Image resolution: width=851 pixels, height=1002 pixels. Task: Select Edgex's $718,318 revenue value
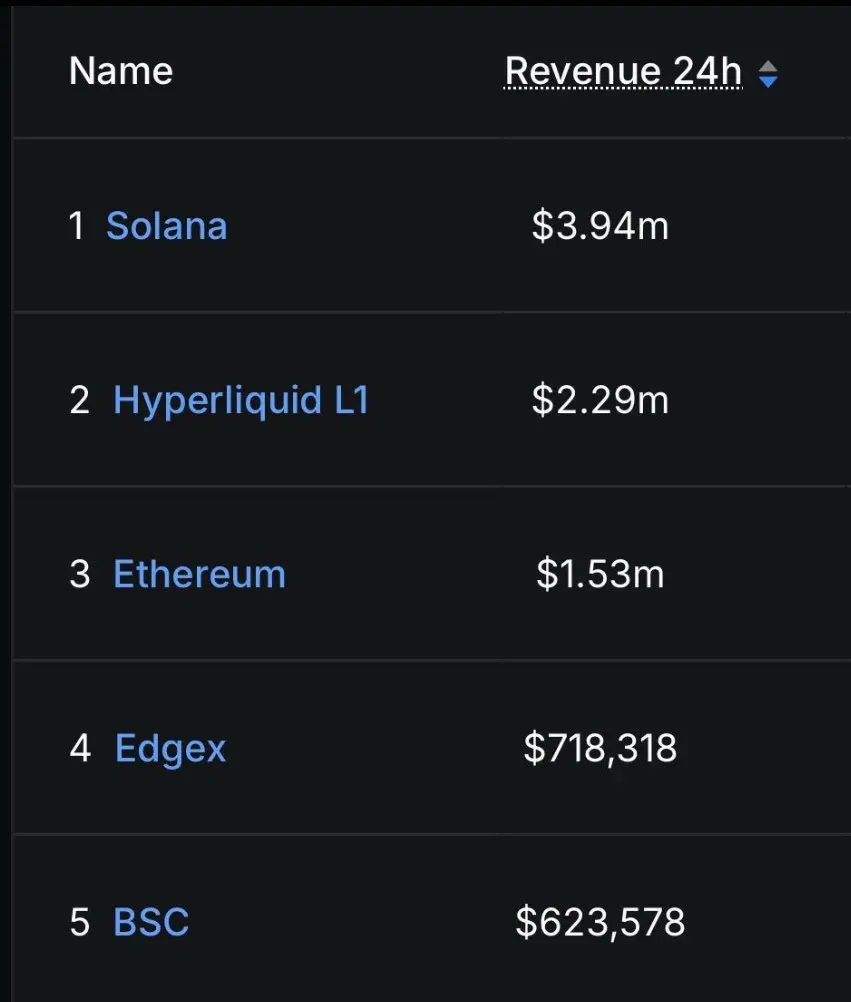pyautogui.click(x=600, y=748)
